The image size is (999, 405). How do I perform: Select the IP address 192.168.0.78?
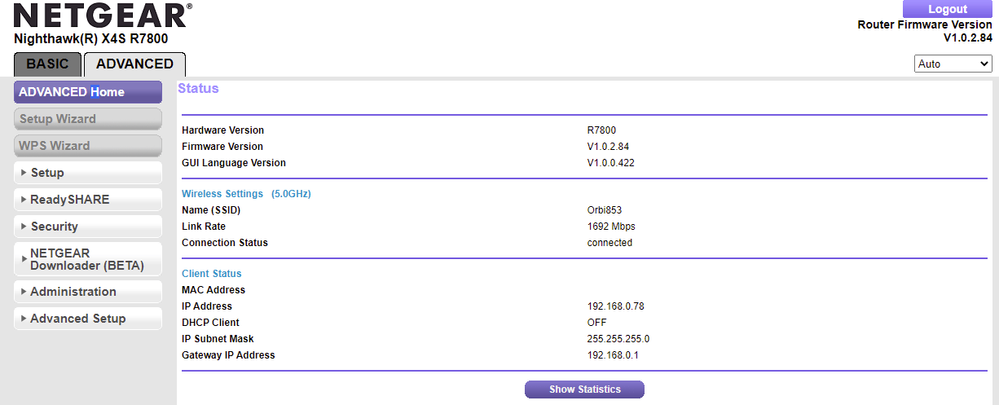615,306
